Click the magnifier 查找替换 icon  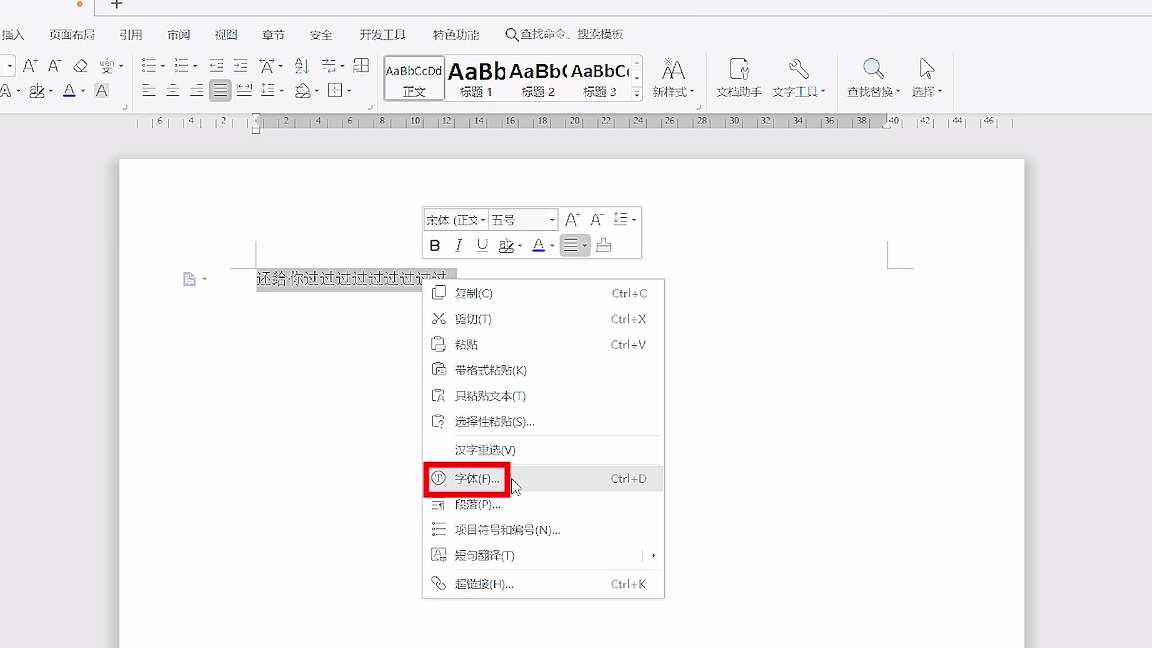873,69
